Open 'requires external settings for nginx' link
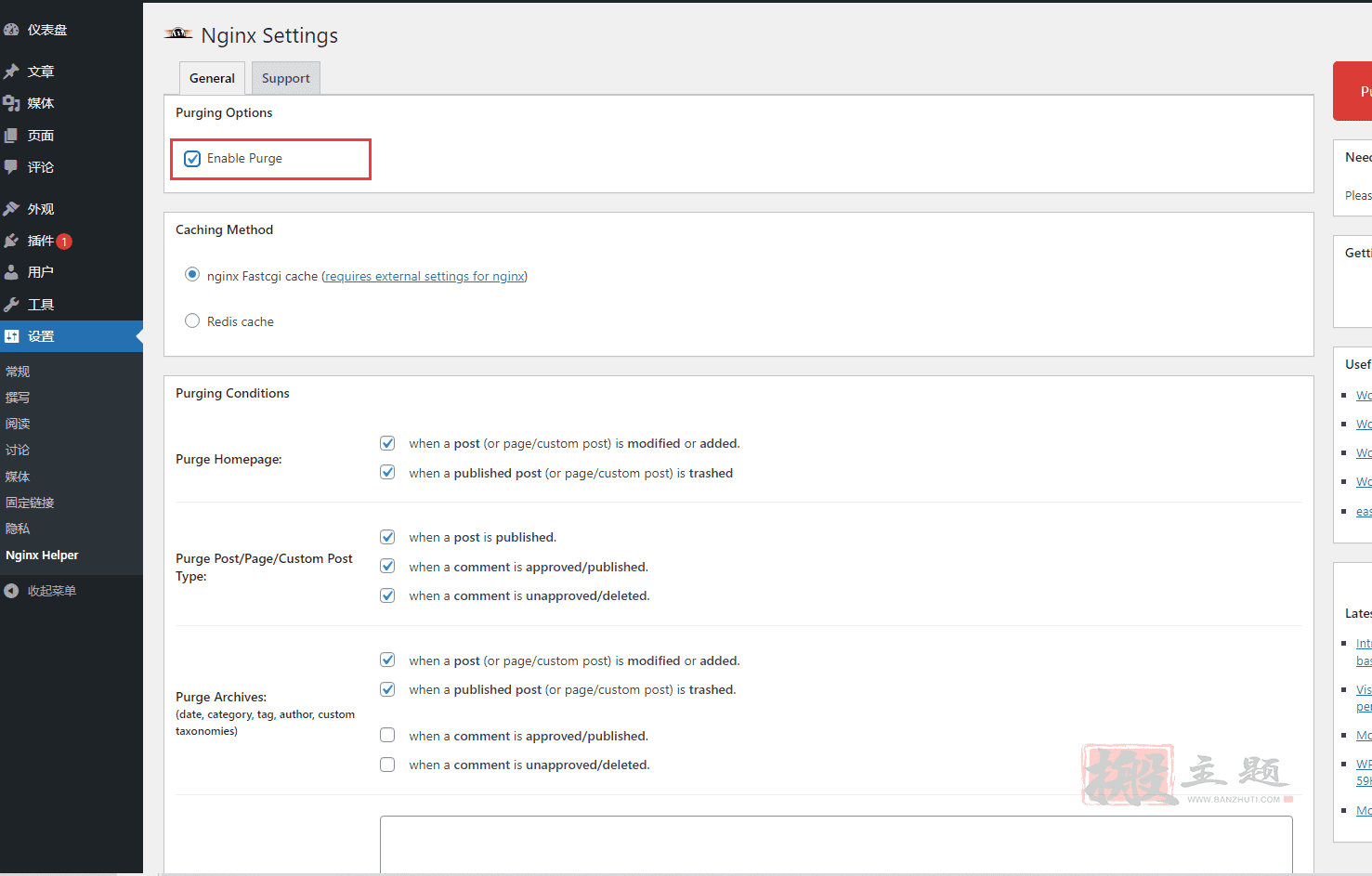The height and width of the screenshot is (876, 1372). pyautogui.click(x=425, y=276)
